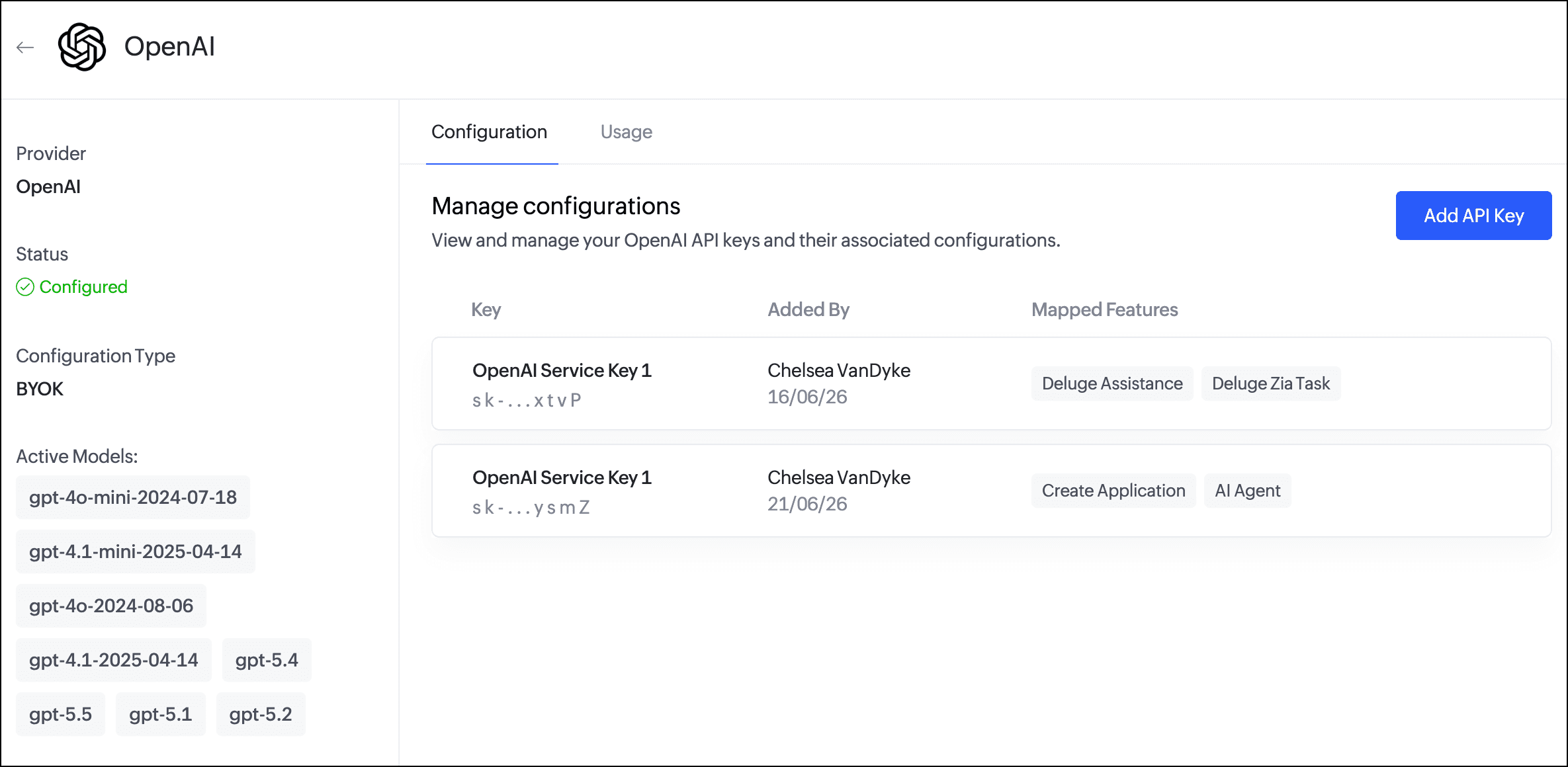Image resolution: width=1568 pixels, height=767 pixels.
Task: Click the OpenAI logo icon
Action: pos(82,47)
